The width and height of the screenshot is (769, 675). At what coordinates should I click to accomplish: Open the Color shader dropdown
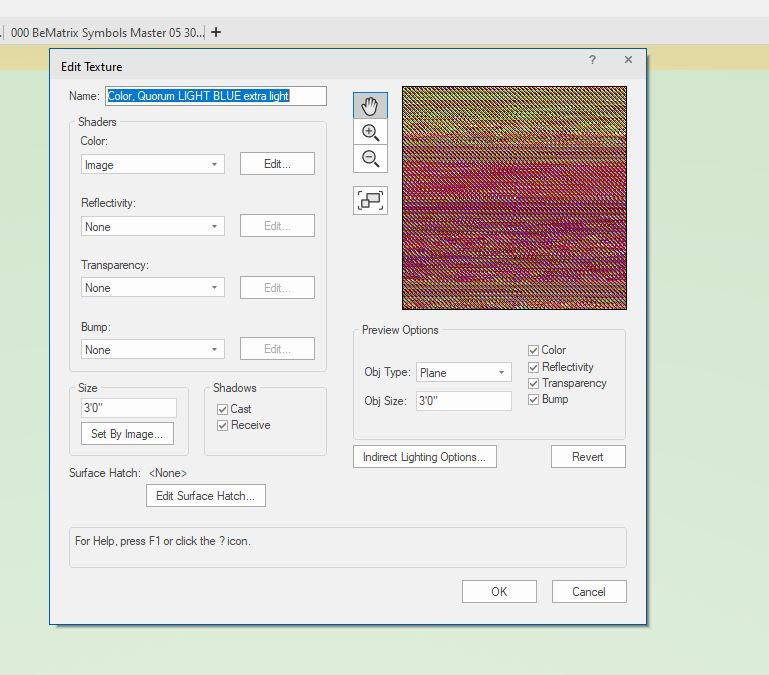coord(152,165)
